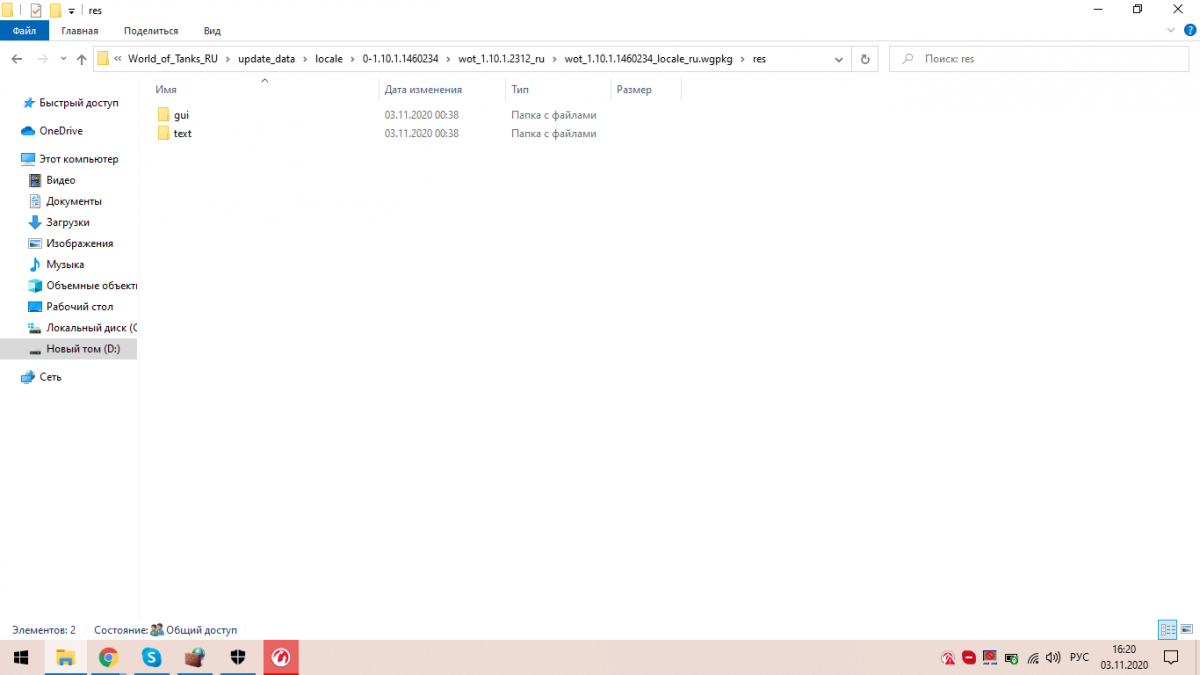This screenshot has height=675, width=1200.
Task: Open the Музыка folder
Action: 64,264
